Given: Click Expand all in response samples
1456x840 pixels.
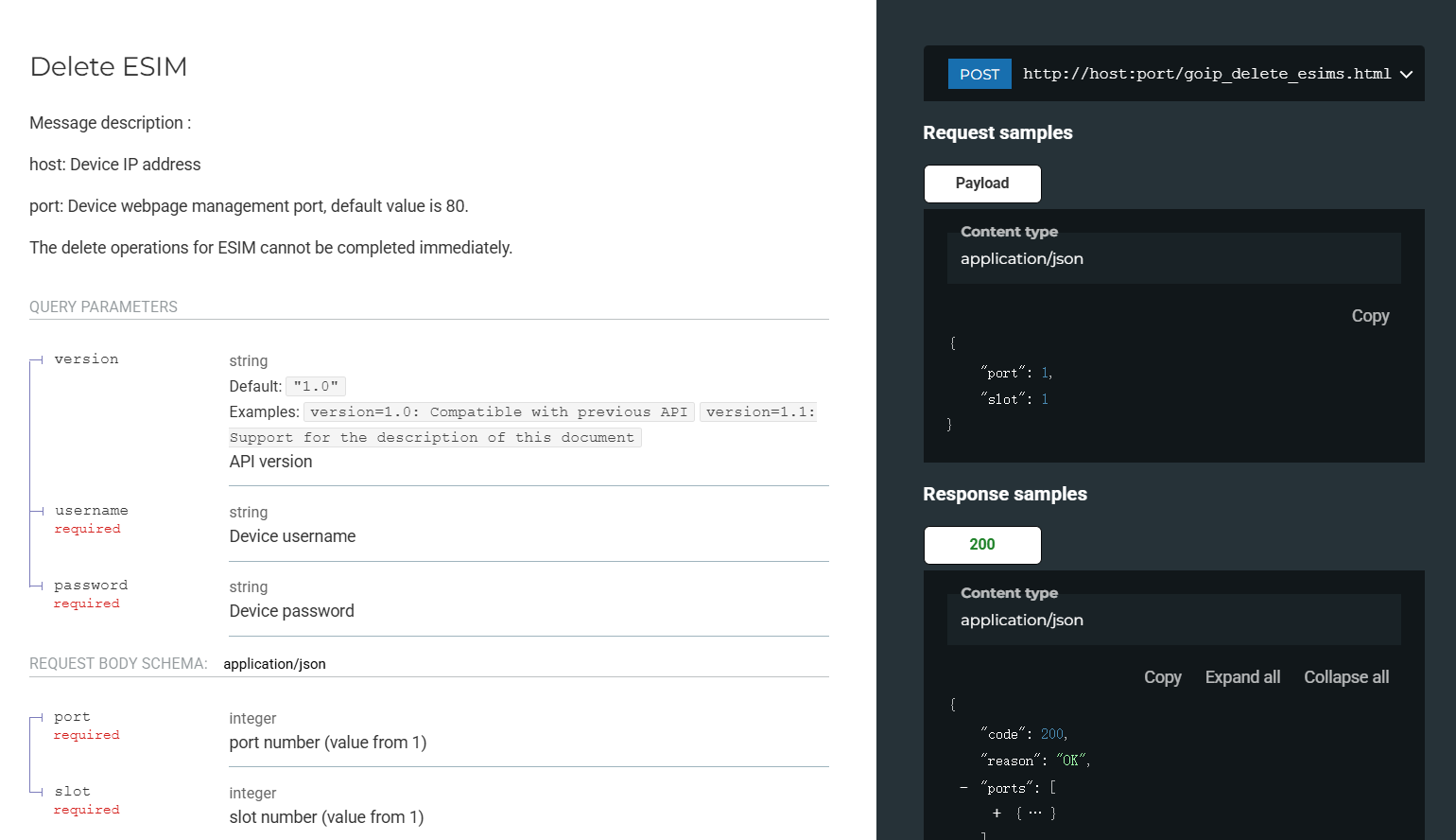Looking at the screenshot, I should (x=1242, y=677).
